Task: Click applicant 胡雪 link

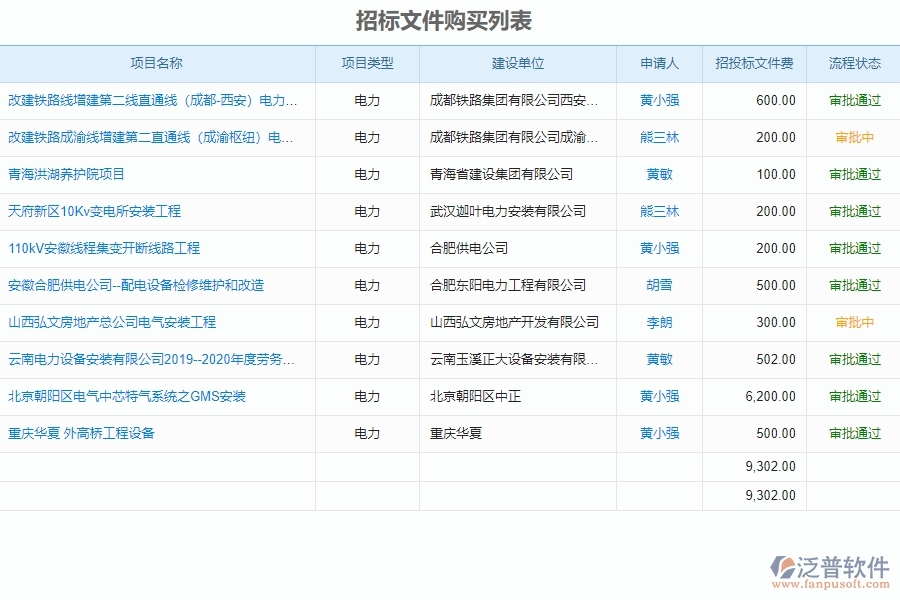Action: tap(658, 285)
